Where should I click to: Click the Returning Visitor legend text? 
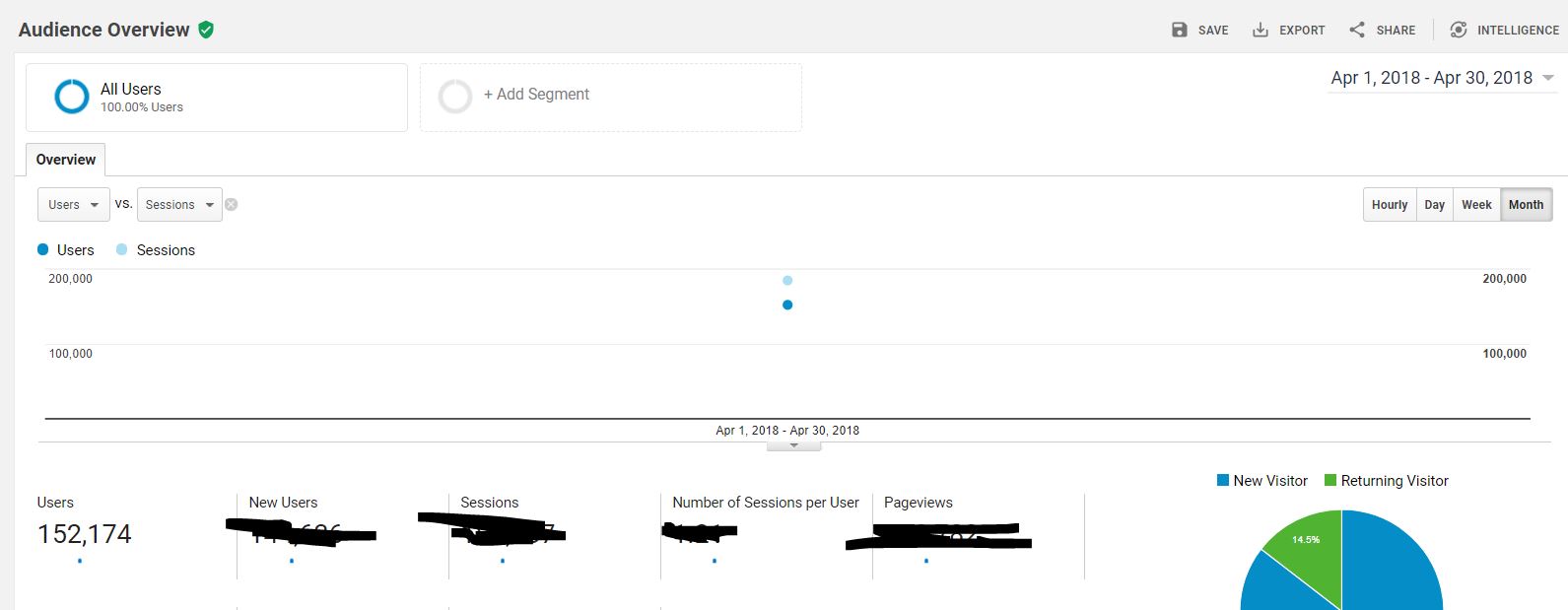point(1395,481)
